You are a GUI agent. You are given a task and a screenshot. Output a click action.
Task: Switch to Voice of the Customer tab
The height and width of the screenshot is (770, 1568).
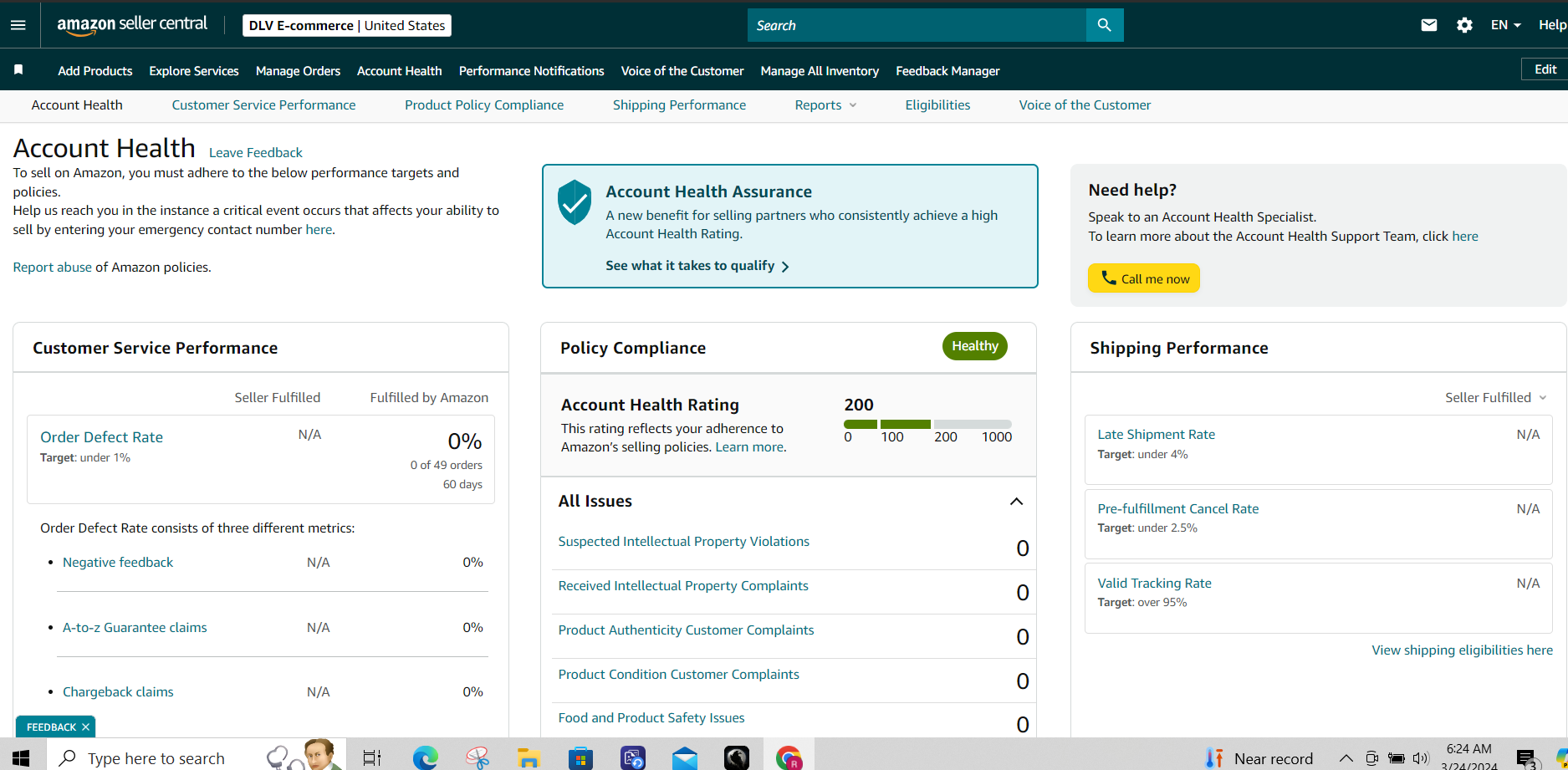1085,105
